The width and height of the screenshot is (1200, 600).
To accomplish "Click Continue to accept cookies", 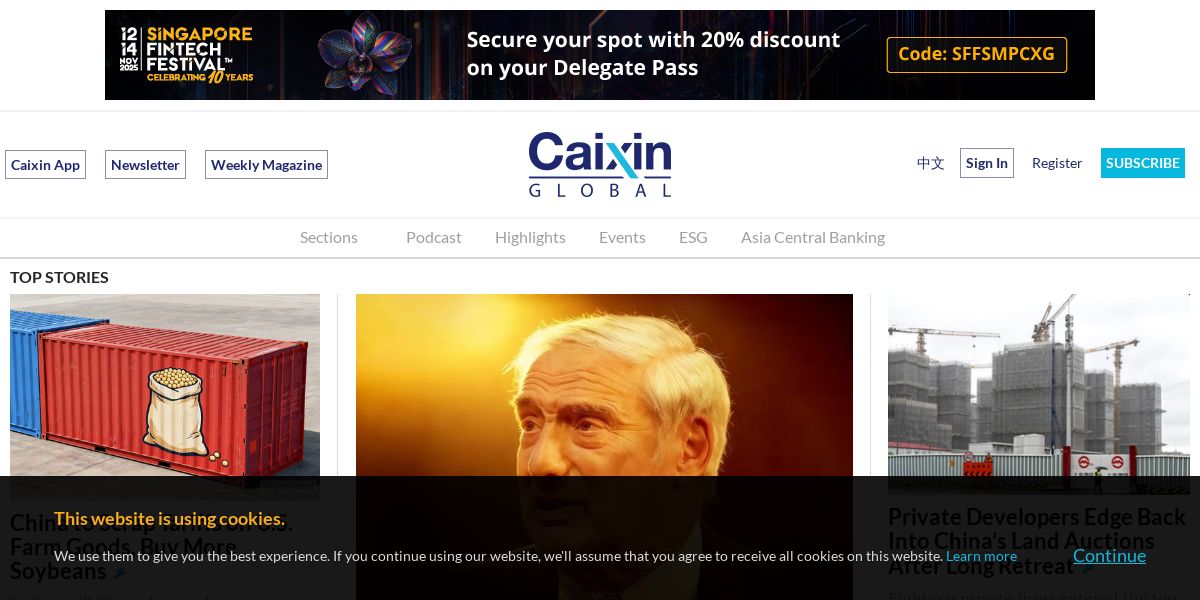I will point(1109,555).
